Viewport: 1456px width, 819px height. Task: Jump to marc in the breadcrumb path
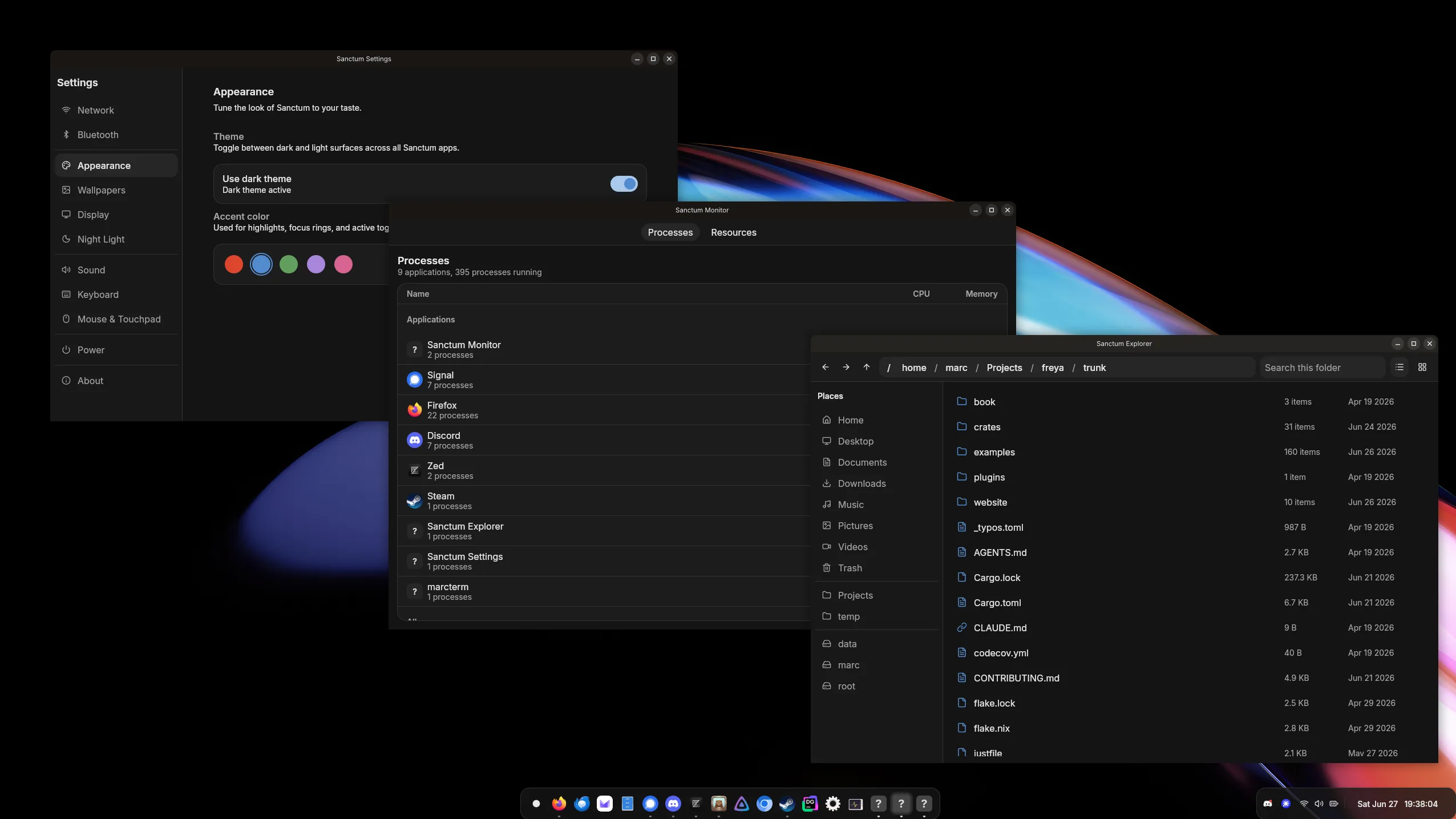[x=956, y=368]
